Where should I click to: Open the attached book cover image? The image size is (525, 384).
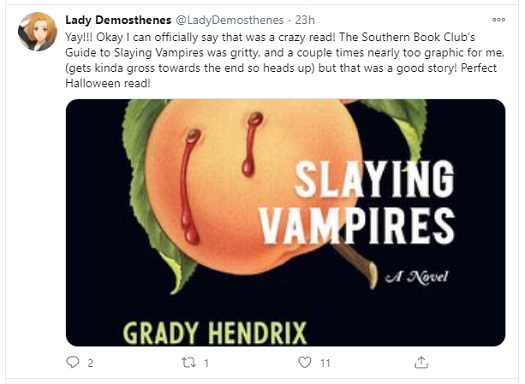tap(285, 223)
